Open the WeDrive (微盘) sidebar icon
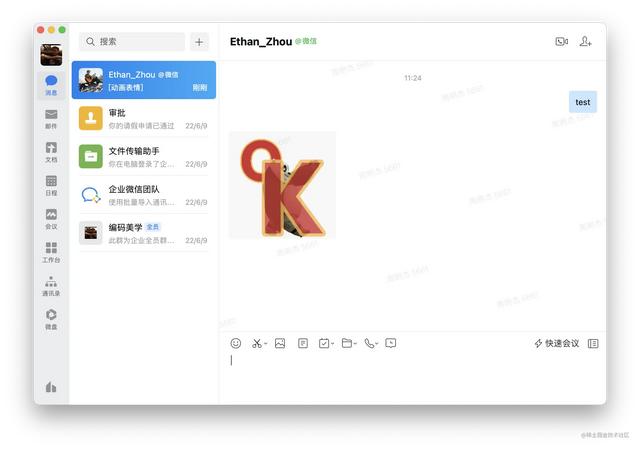The width and height of the screenshot is (640, 449). pos(51,319)
